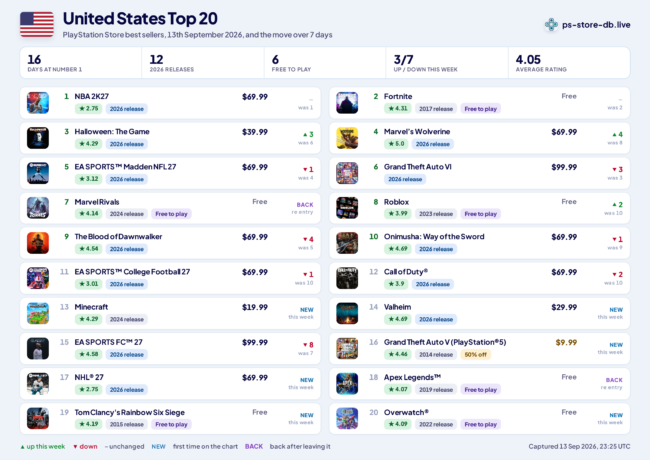Open The Blood of Dawnwalker cover art
Image resolution: width=650 pixels, height=460 pixels.
pyautogui.click(x=38, y=243)
